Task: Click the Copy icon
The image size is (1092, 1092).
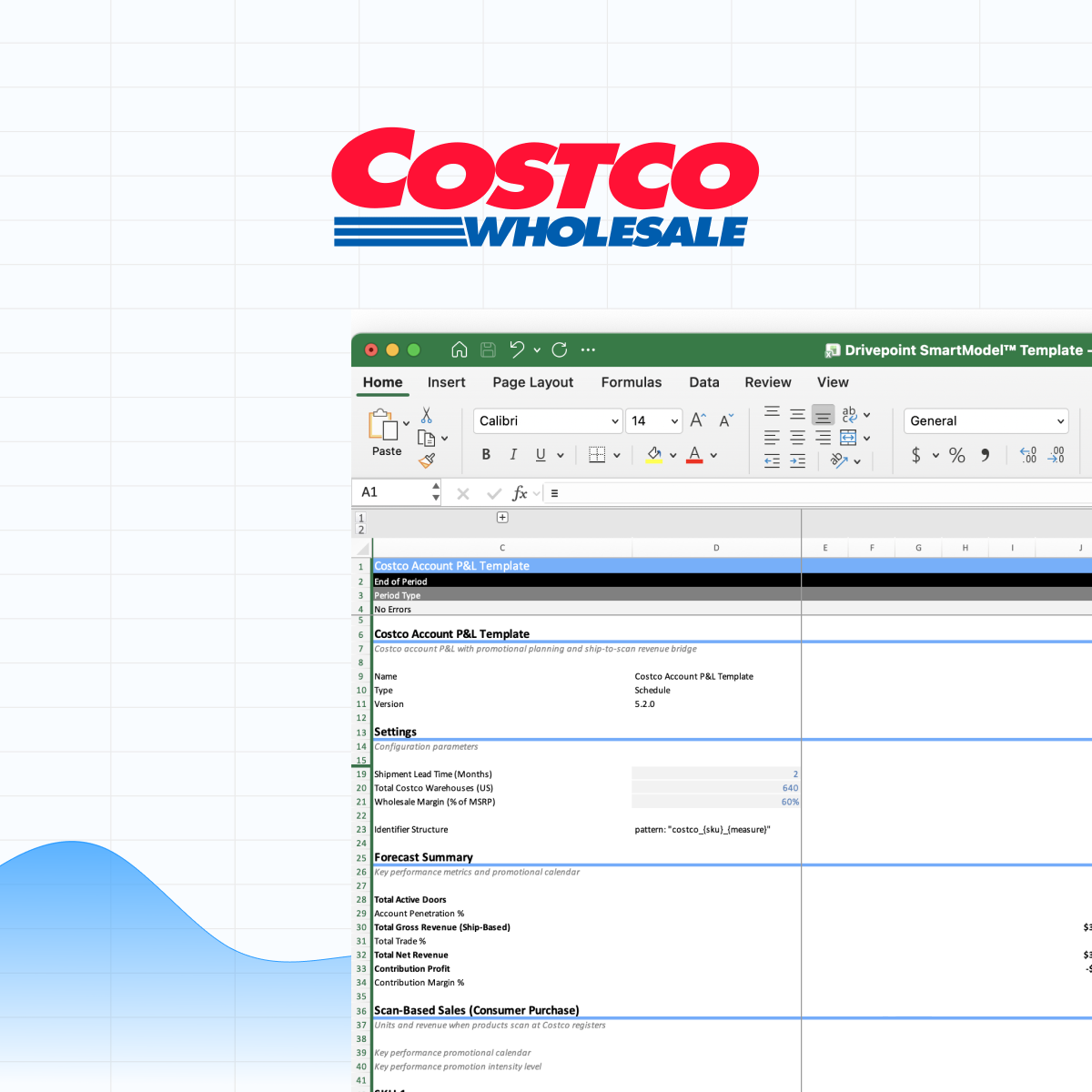Action: [426, 438]
